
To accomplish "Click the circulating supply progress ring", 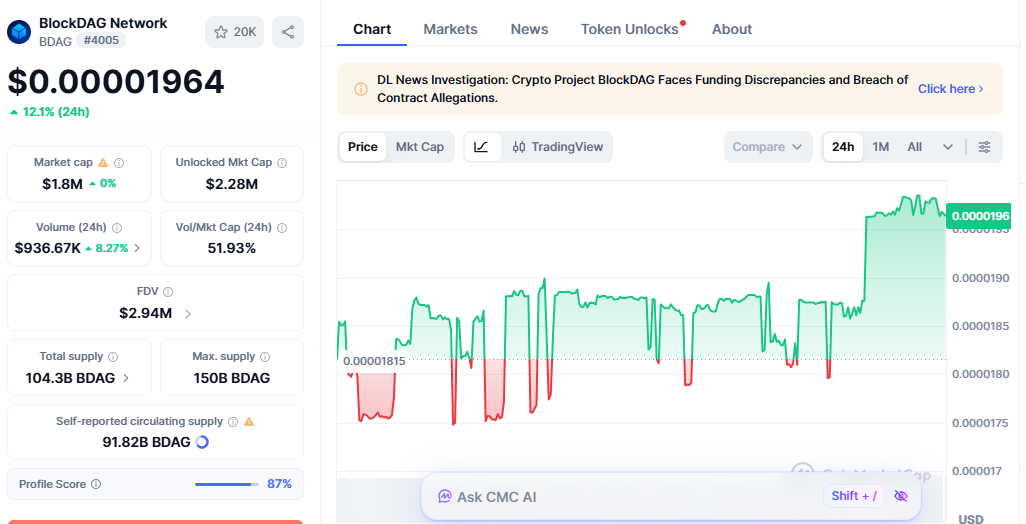I will (202, 442).
